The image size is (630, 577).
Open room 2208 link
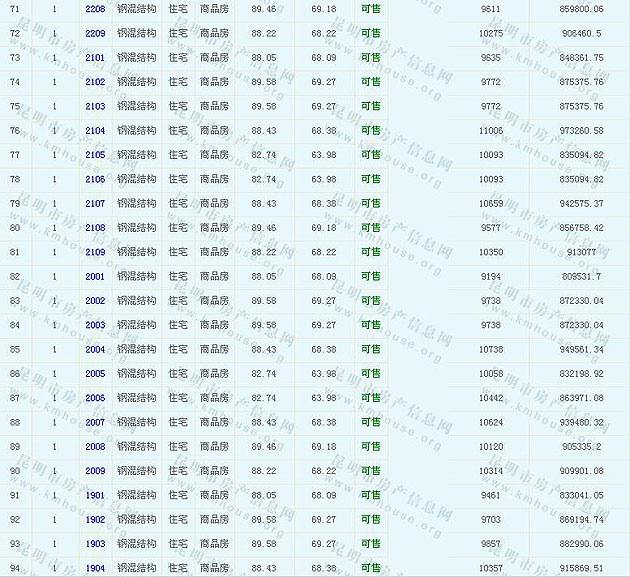click(95, 9)
